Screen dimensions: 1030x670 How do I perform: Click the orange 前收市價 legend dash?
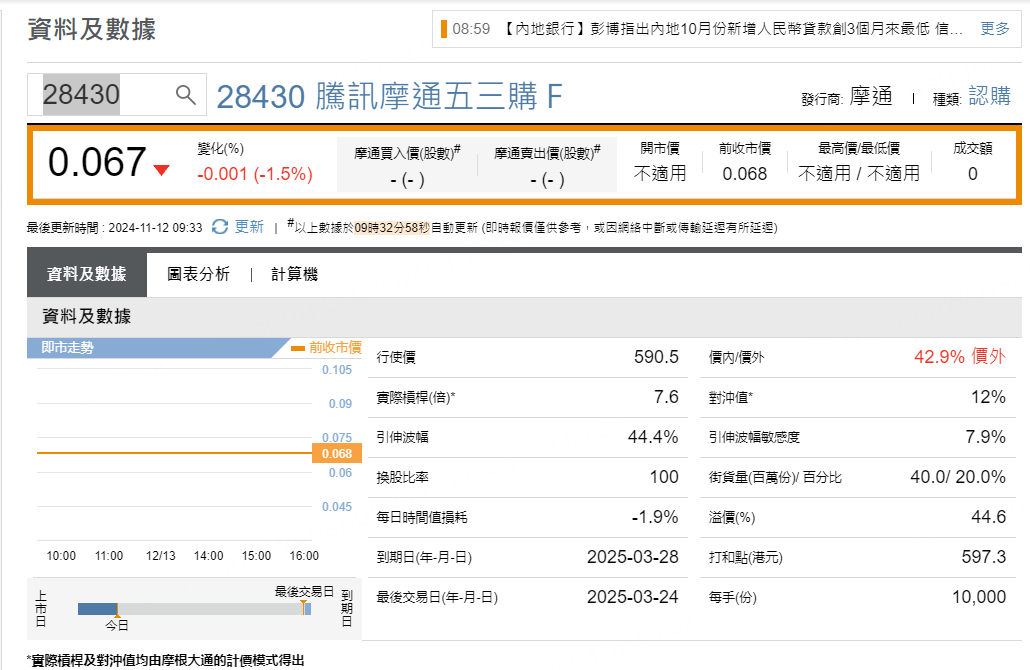[298, 348]
